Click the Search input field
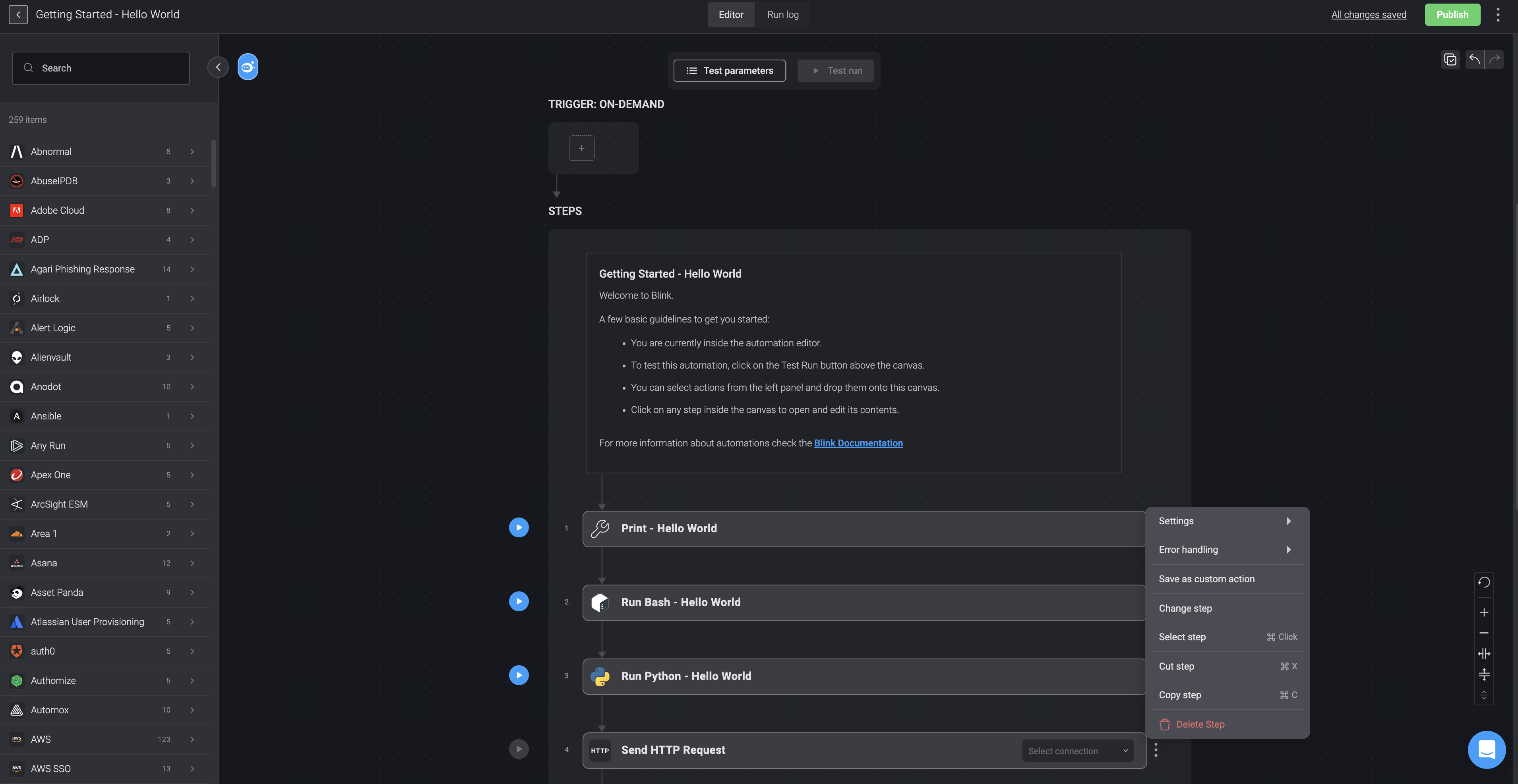Image resolution: width=1518 pixels, height=784 pixels. coord(101,68)
